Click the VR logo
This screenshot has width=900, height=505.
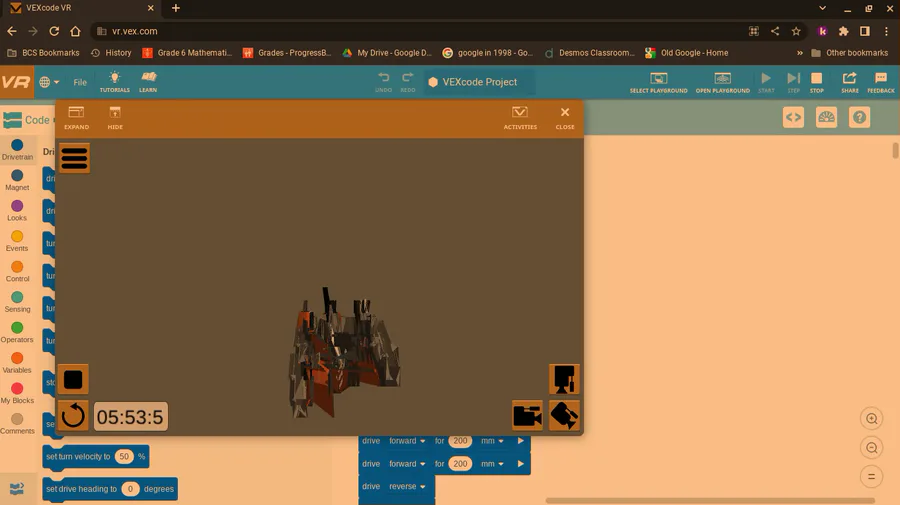(x=16, y=82)
